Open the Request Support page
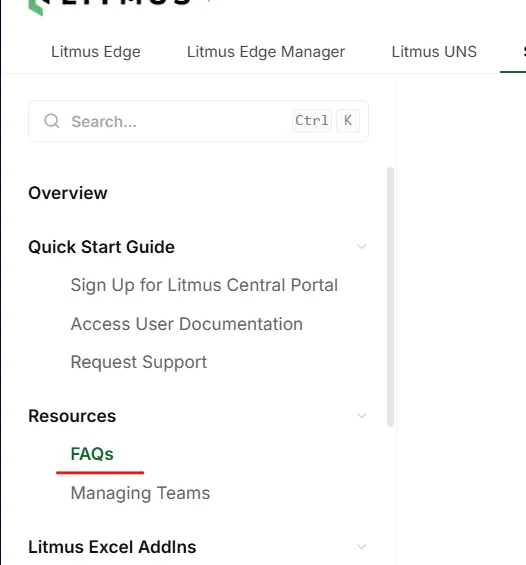The width and height of the screenshot is (526, 565). (x=139, y=362)
